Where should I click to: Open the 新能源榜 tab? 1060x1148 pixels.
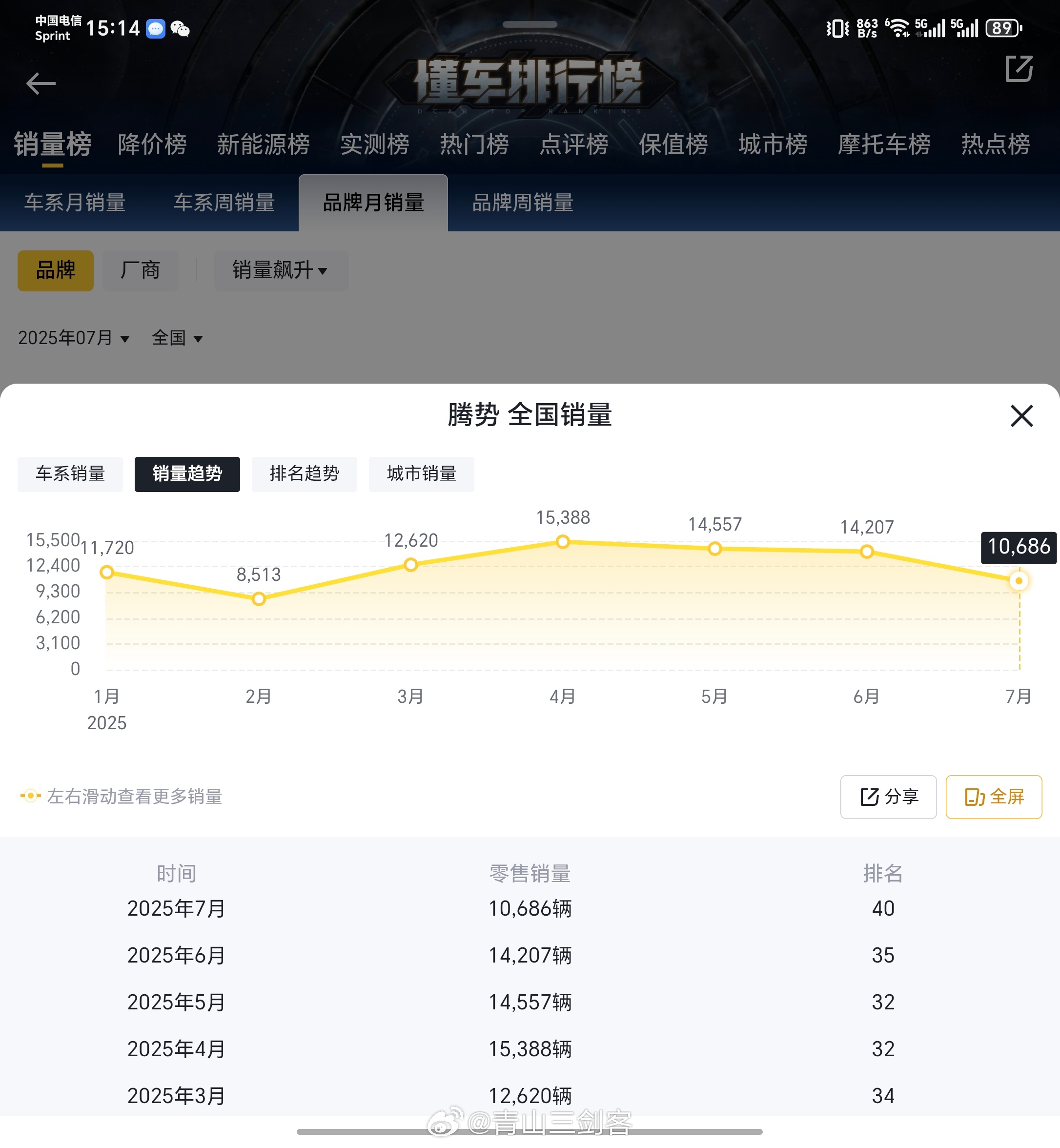(x=263, y=144)
